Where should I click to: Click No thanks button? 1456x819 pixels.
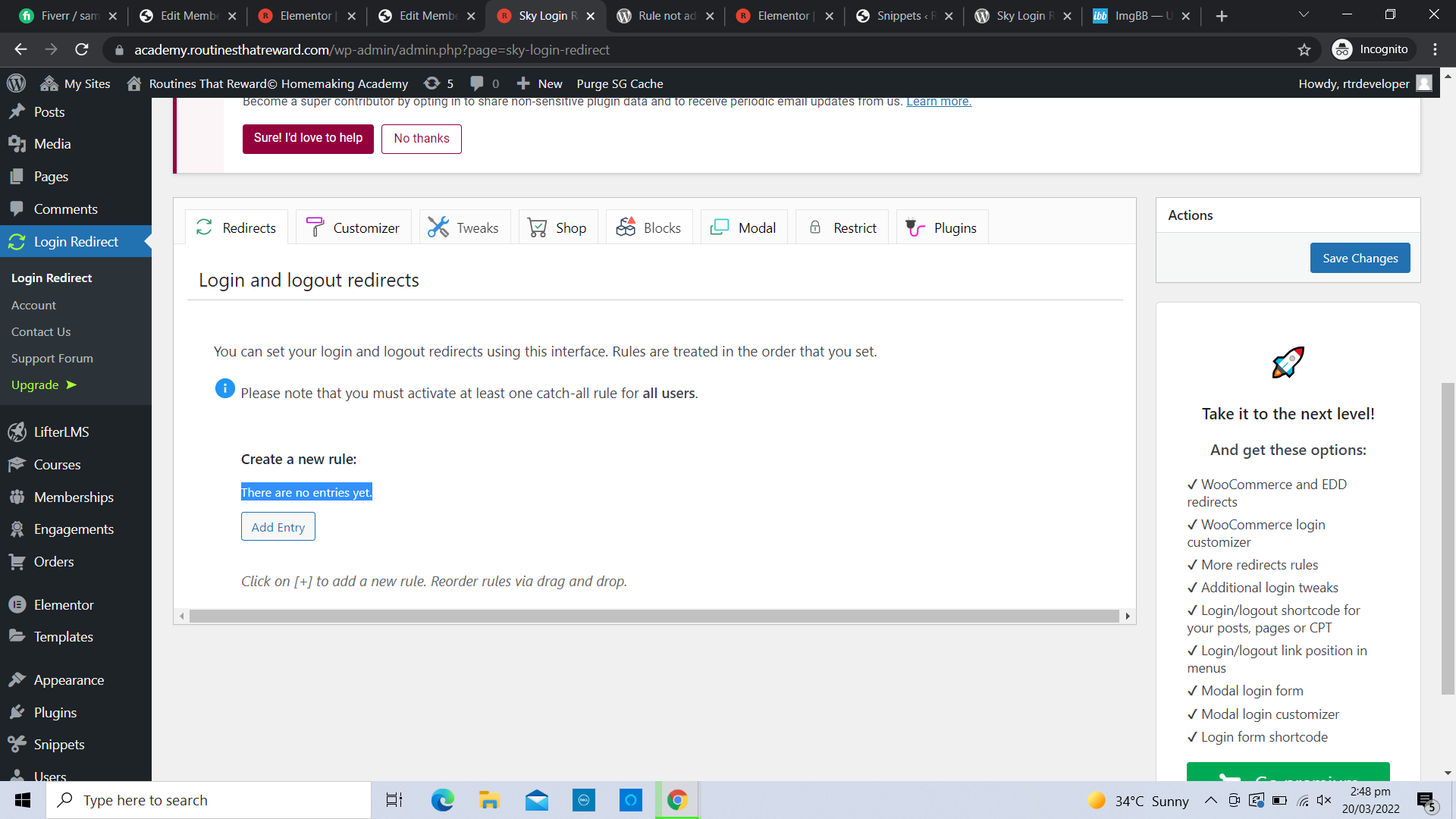421,139
